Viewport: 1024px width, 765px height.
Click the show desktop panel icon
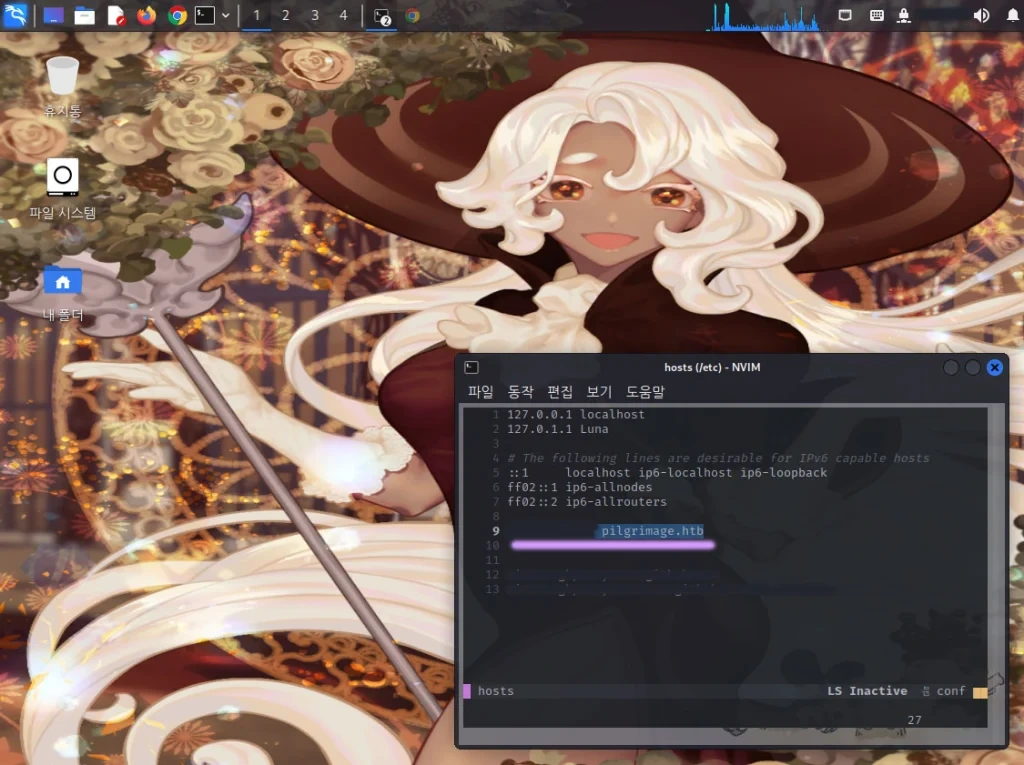(54, 15)
